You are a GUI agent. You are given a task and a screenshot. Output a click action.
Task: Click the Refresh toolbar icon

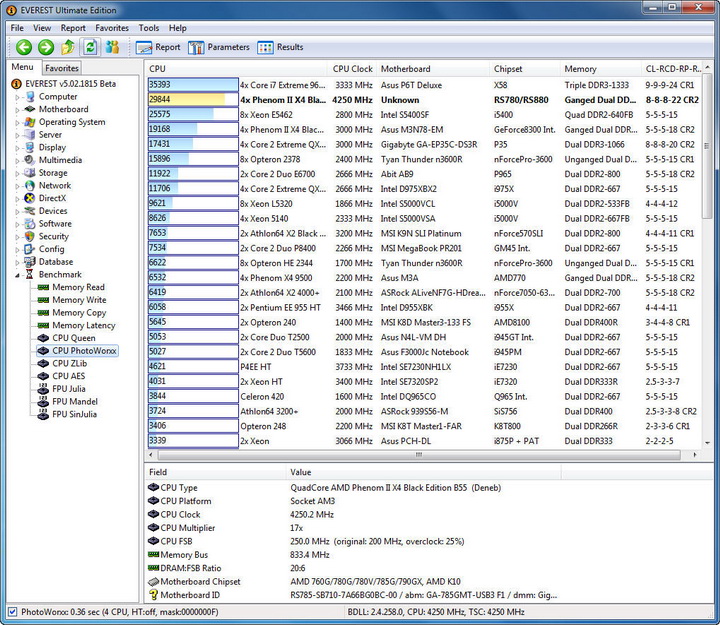(x=90, y=47)
